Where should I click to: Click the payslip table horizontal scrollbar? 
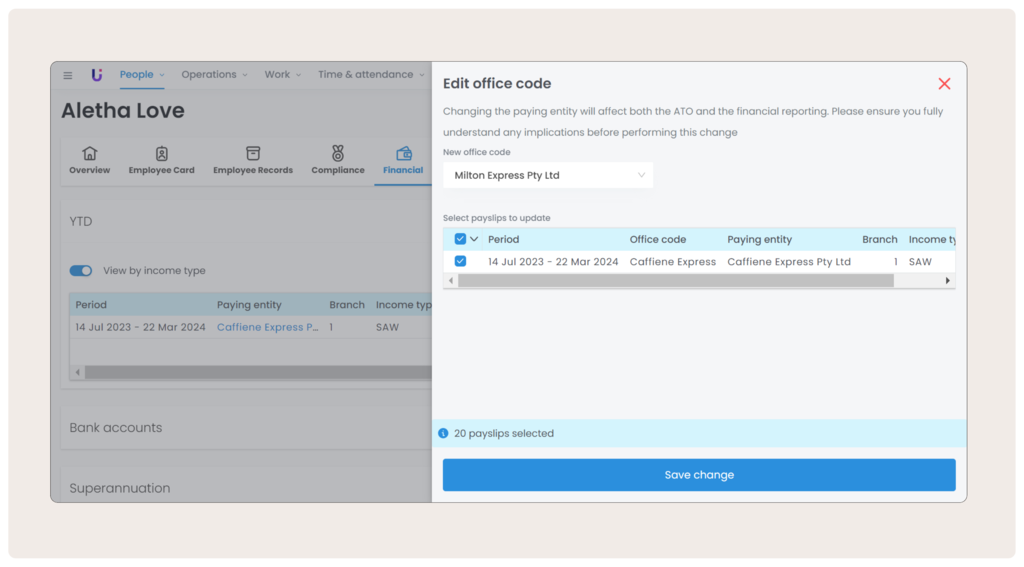675,281
